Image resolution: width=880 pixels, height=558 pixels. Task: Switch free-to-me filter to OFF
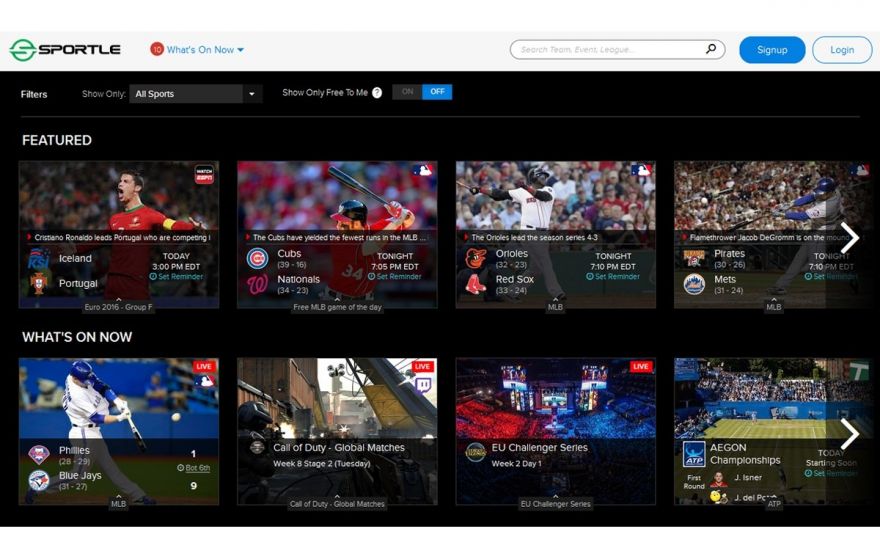pos(437,92)
